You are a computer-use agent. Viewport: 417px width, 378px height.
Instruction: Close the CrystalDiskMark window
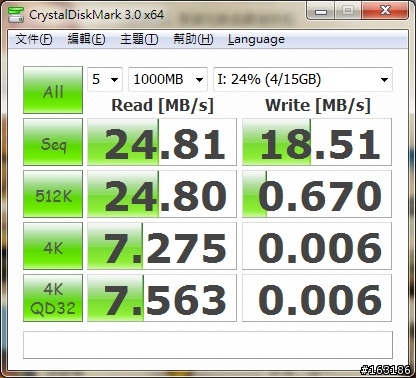pos(385,11)
